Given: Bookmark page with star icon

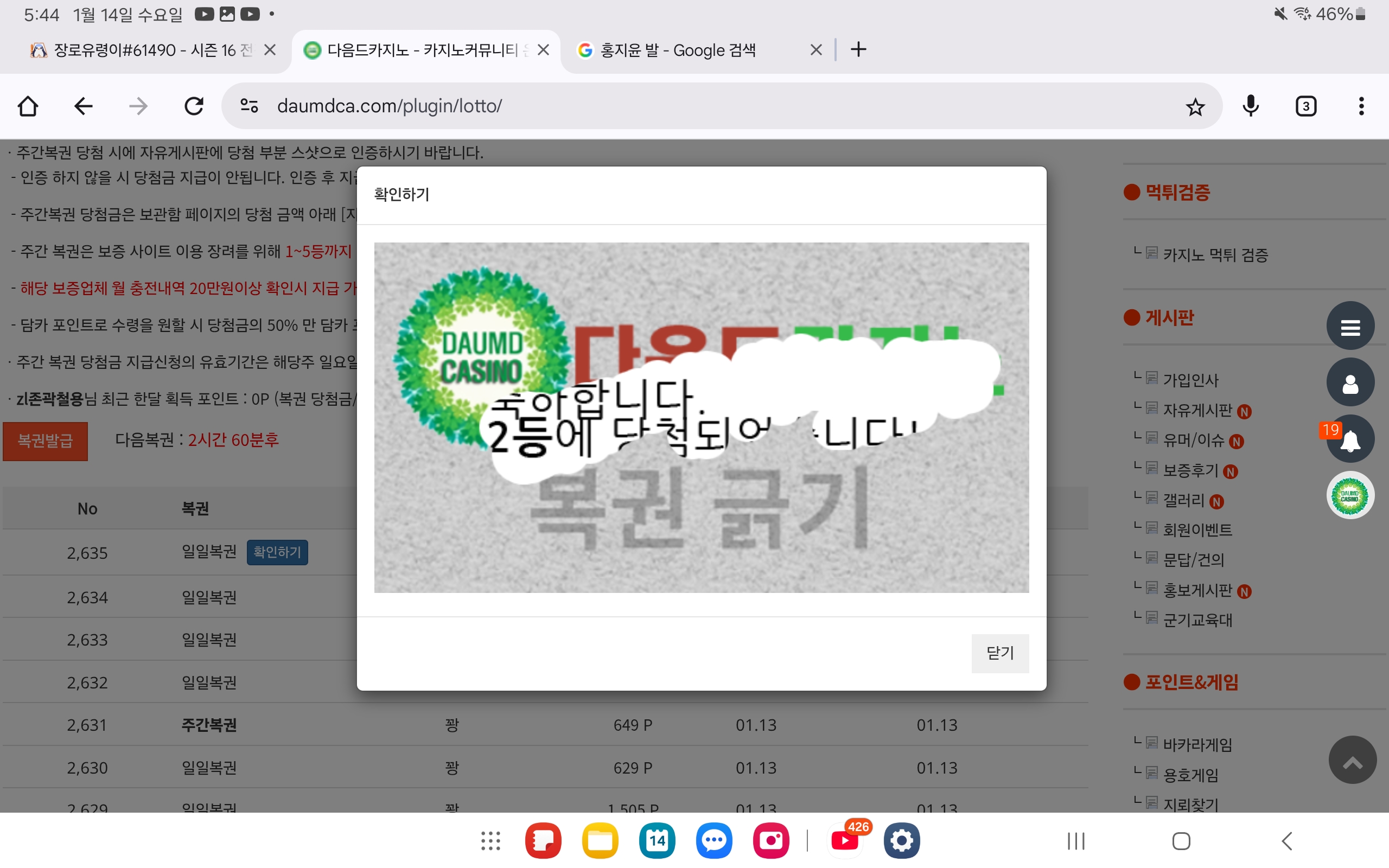Looking at the screenshot, I should coord(1195,106).
